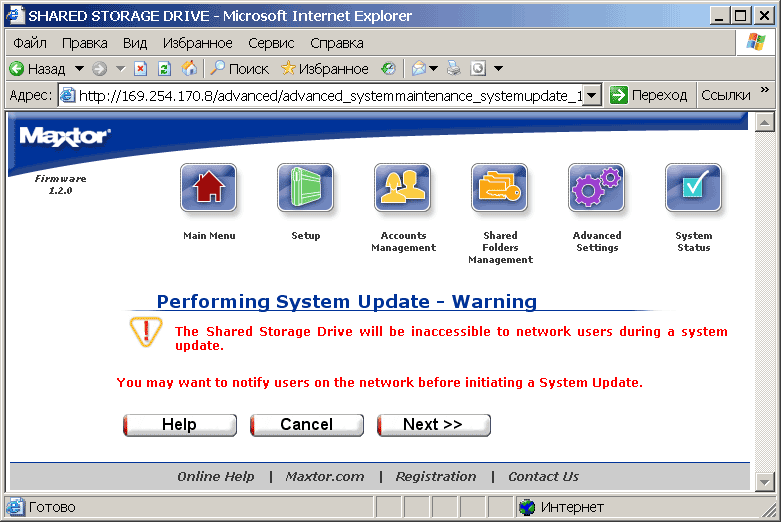Image resolution: width=781 pixels, height=522 pixels.
Task: Open the Setup drive icon
Action: tap(305, 188)
